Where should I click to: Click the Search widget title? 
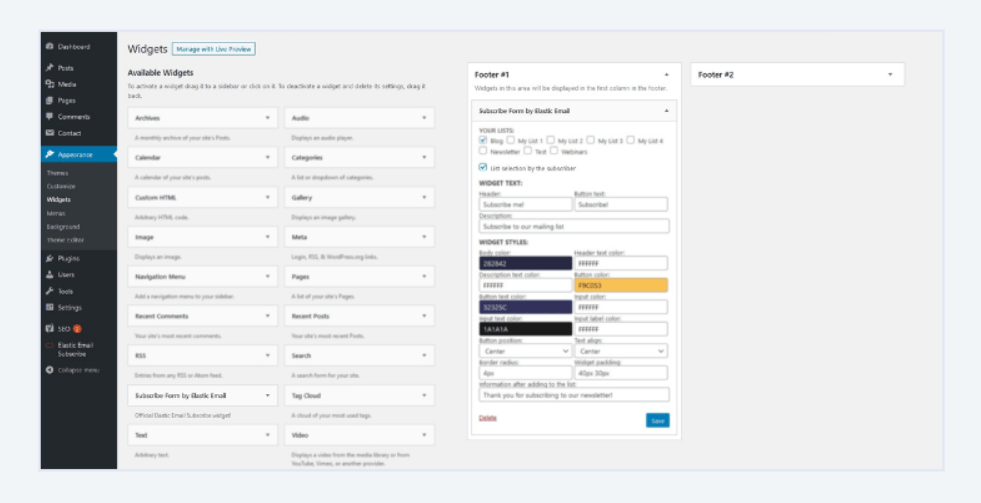coord(301,355)
